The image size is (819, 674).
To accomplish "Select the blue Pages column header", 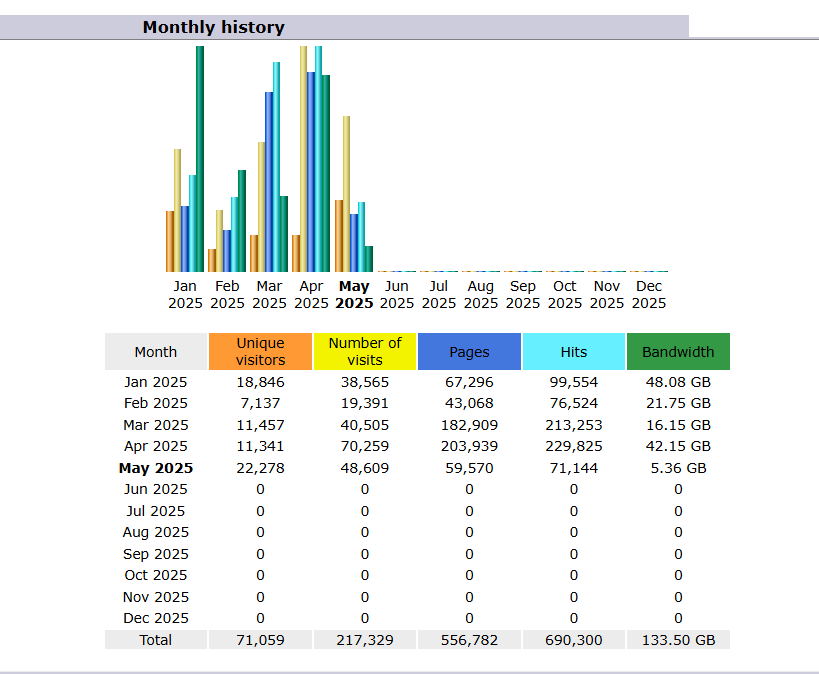I will [469, 352].
